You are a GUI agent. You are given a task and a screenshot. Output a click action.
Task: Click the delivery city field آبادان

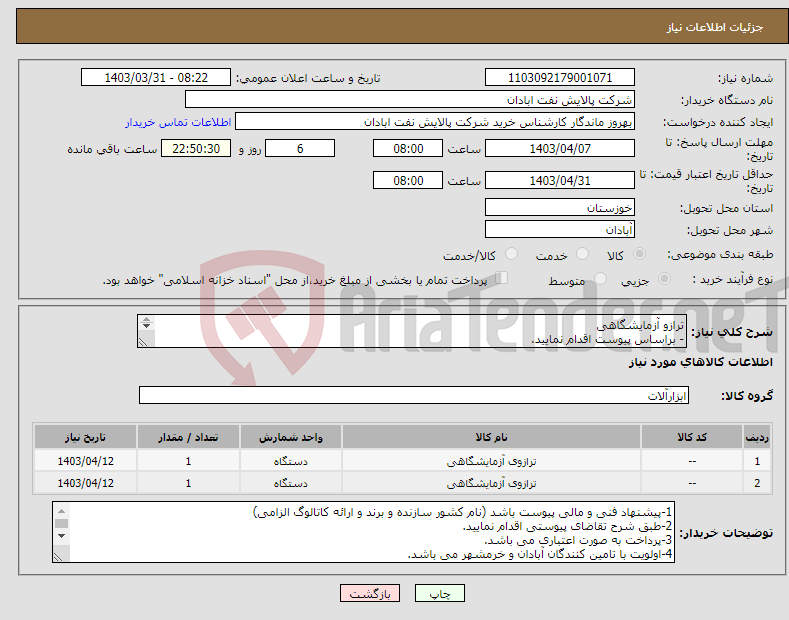pyautogui.click(x=560, y=229)
